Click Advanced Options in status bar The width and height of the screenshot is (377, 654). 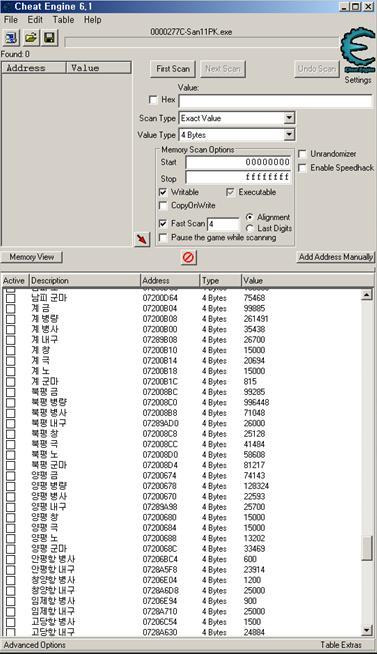tap(35, 645)
